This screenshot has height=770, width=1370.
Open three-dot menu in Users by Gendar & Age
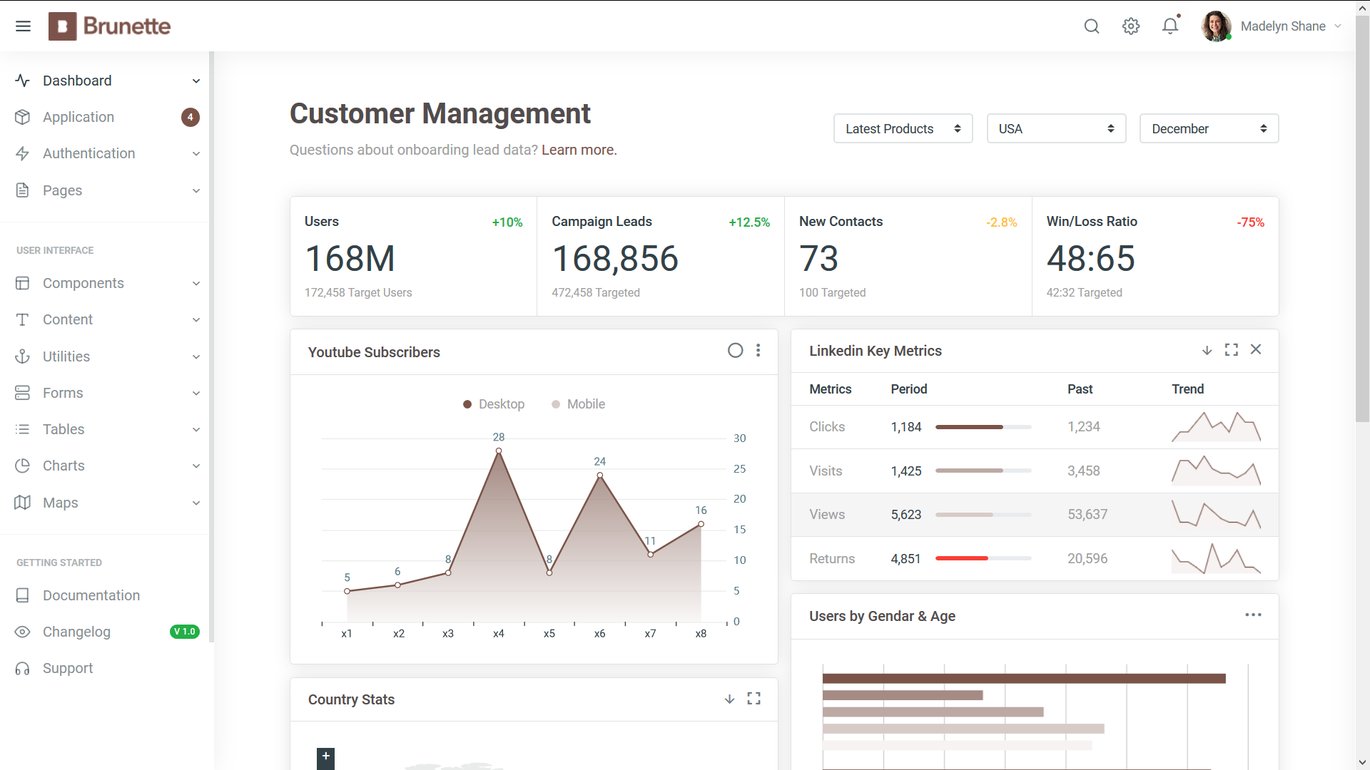(1253, 615)
